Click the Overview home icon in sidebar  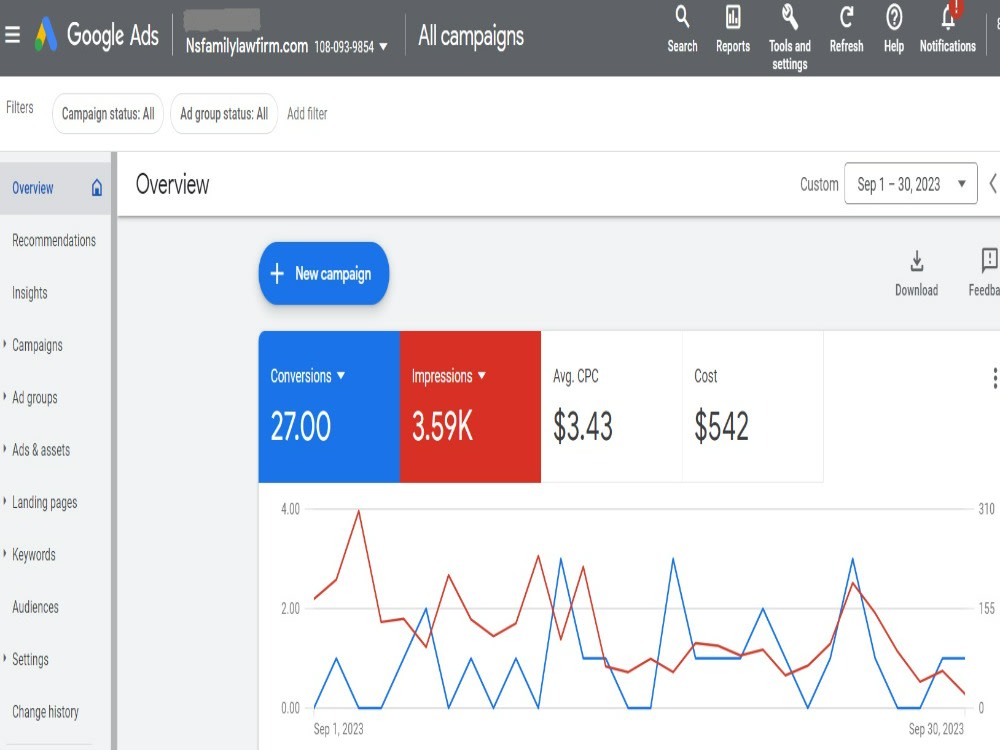click(97, 188)
